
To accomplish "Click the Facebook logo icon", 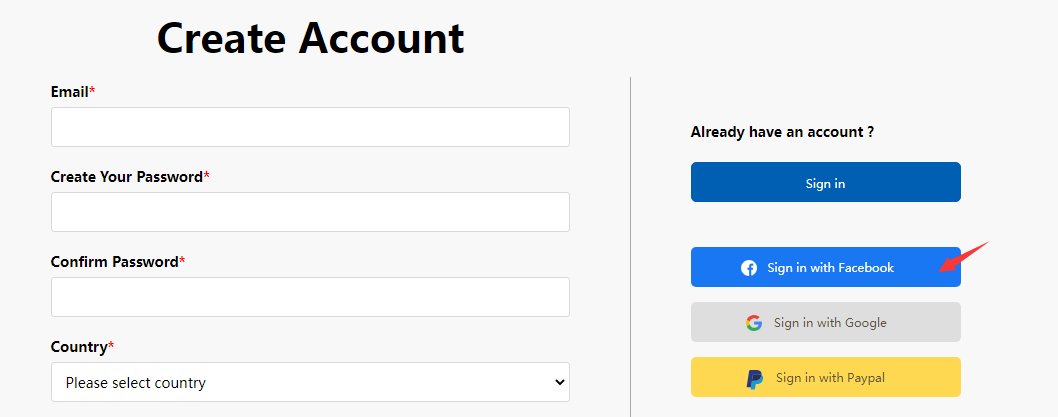I will pyautogui.click(x=749, y=268).
